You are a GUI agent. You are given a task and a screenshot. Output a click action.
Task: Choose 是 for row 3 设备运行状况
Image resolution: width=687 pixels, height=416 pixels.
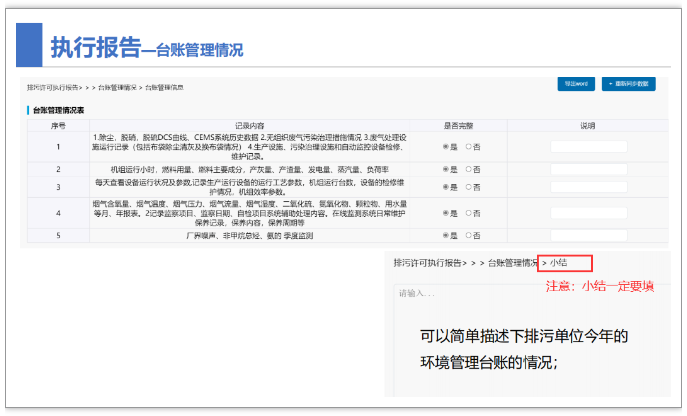click(446, 187)
